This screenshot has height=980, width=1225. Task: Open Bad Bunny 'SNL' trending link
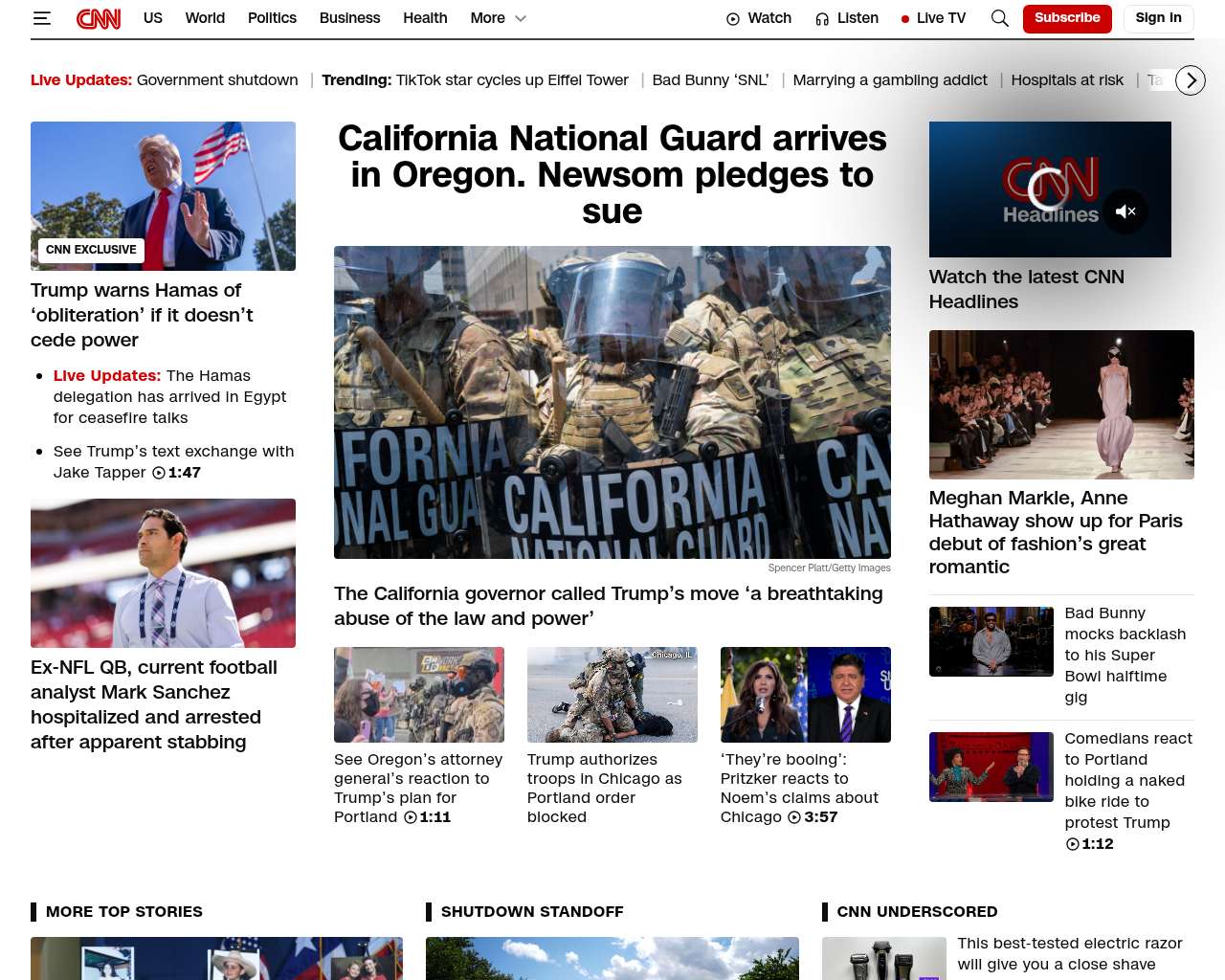point(710,80)
